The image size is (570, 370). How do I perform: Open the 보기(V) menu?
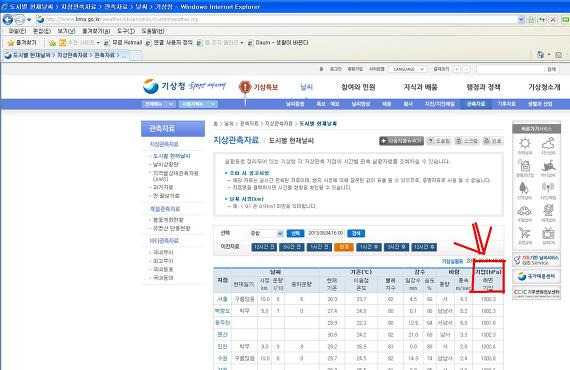pos(66,31)
